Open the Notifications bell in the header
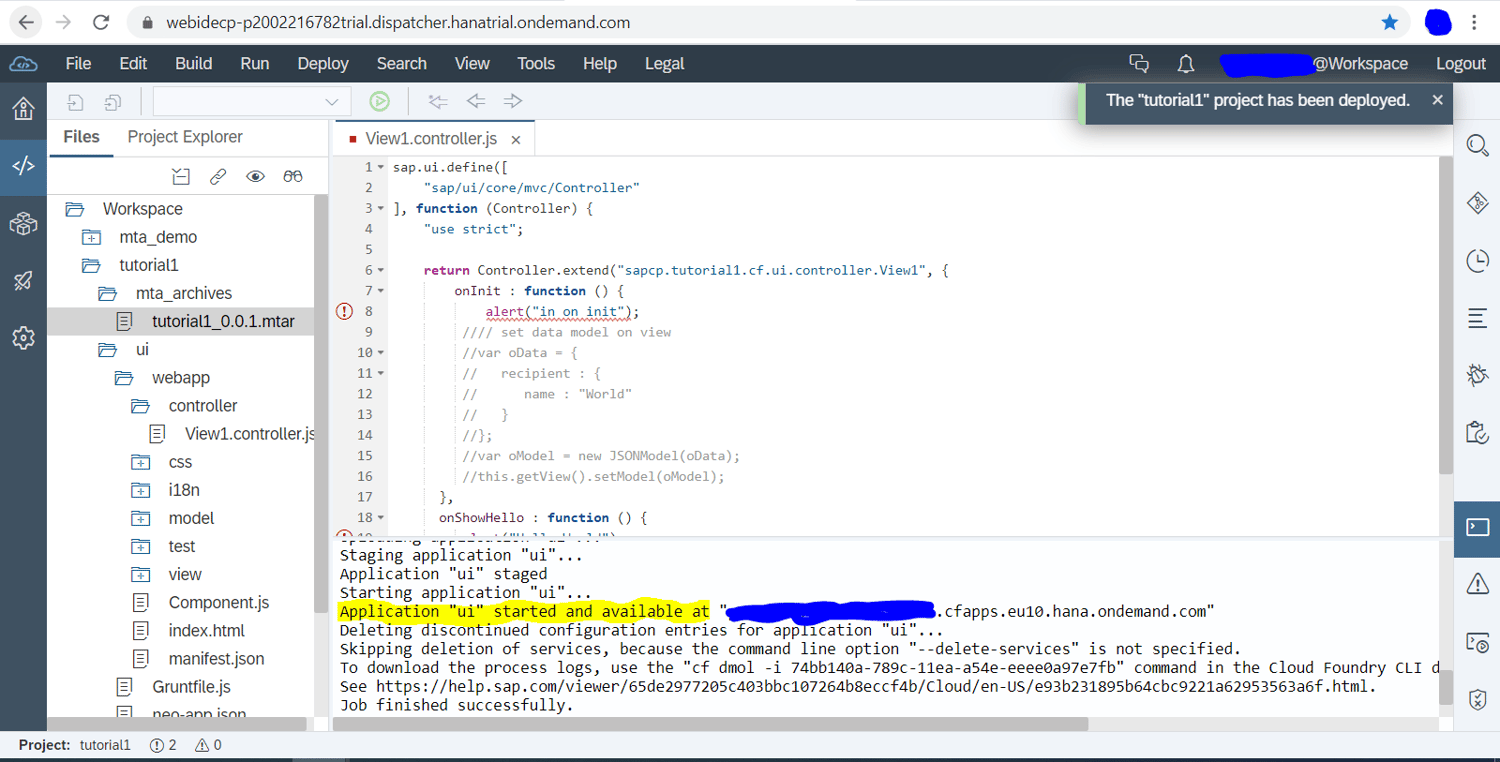The width and height of the screenshot is (1500, 762). (1185, 63)
